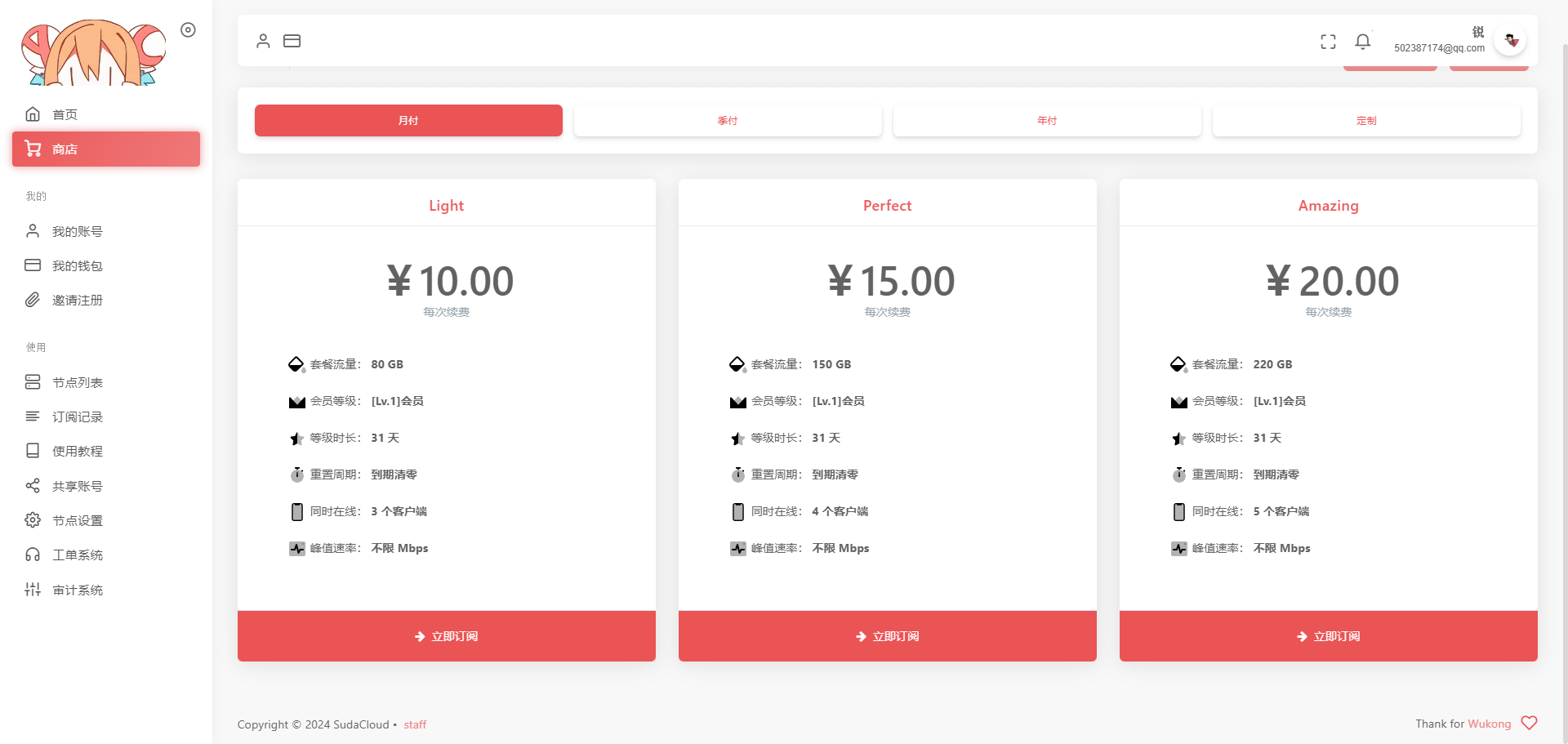Click the wallet card icon in top bar

(292, 41)
